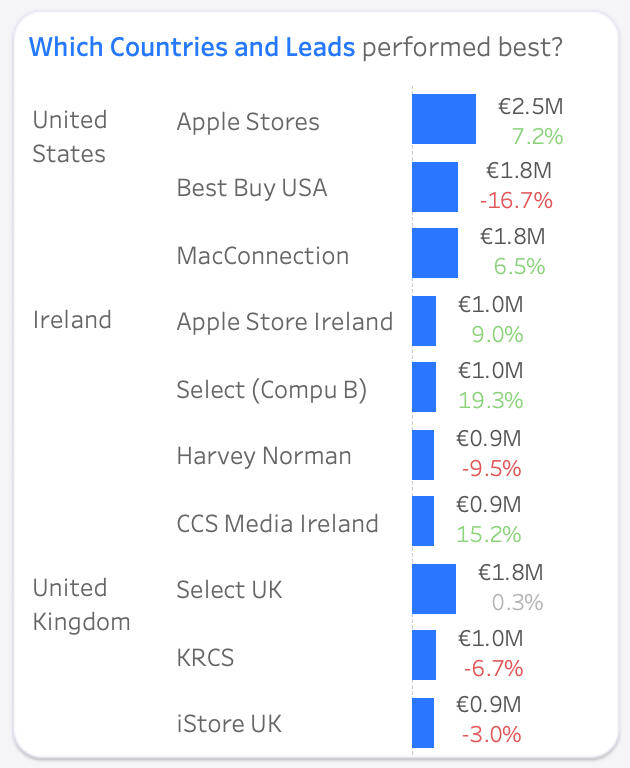Select the Select UK revenue bar
630x768 pixels.
point(434,589)
